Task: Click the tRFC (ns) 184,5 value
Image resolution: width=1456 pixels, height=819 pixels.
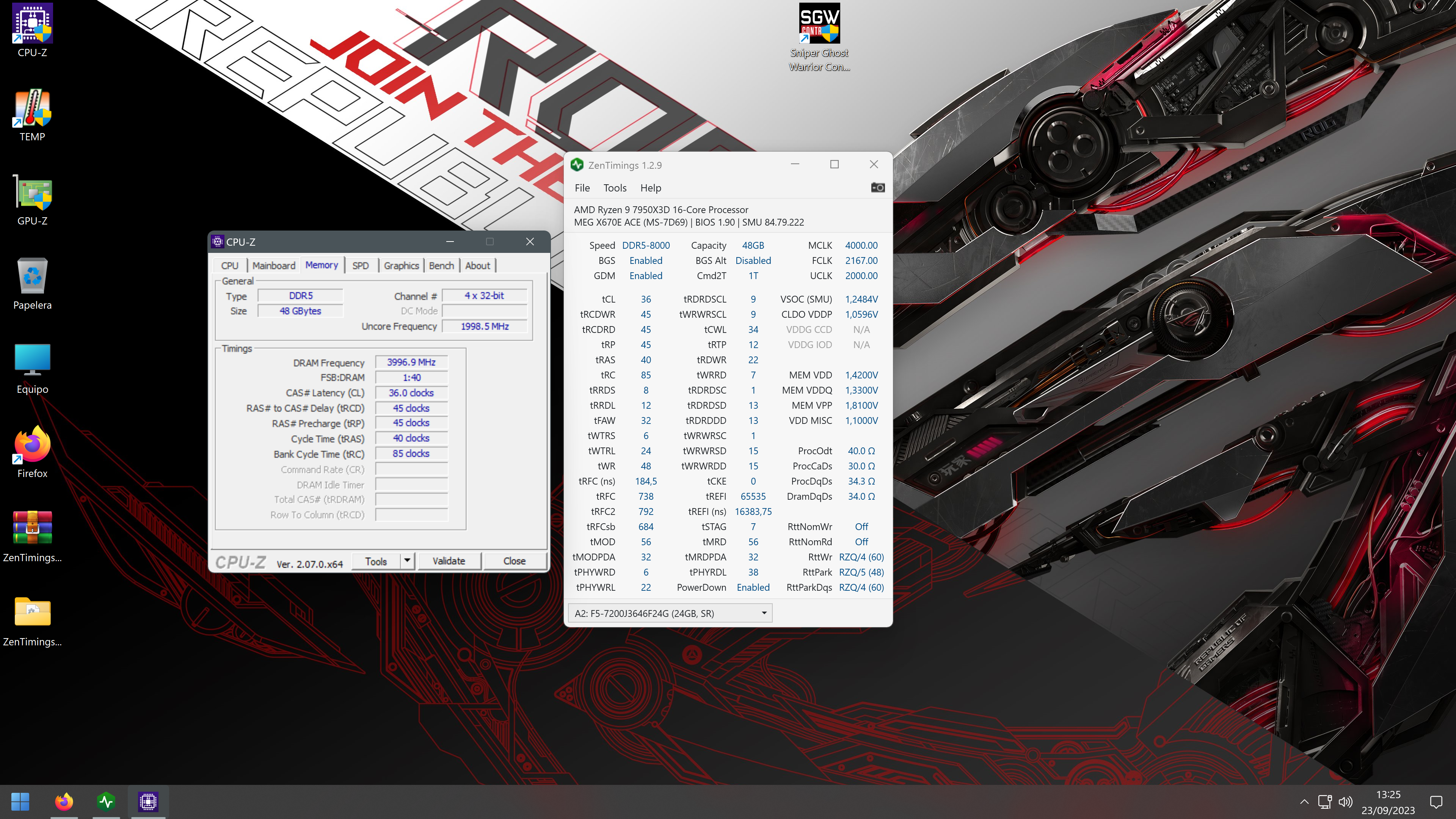Action: pyautogui.click(x=645, y=481)
